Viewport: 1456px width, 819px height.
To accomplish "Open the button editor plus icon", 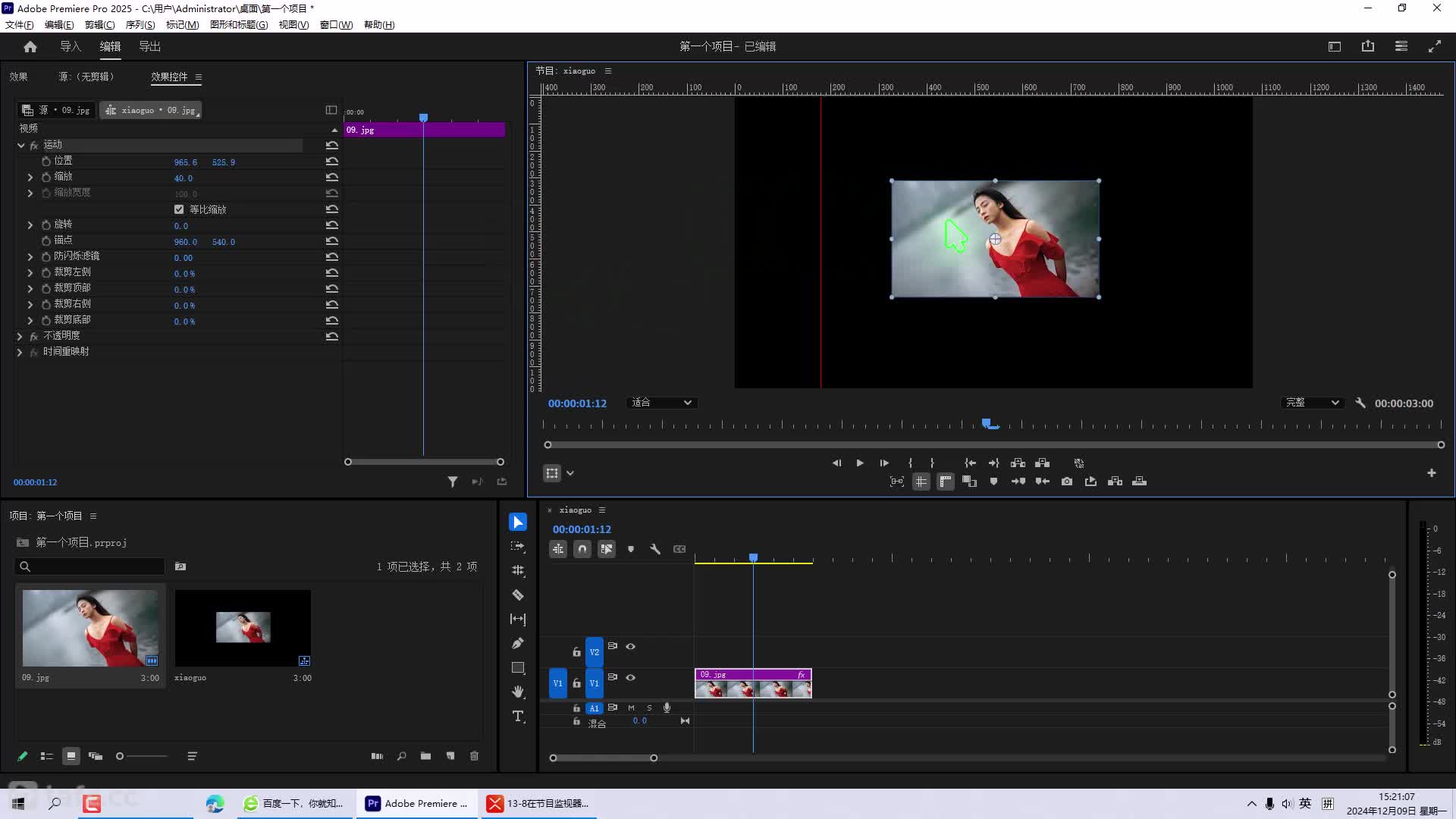I will (1432, 473).
